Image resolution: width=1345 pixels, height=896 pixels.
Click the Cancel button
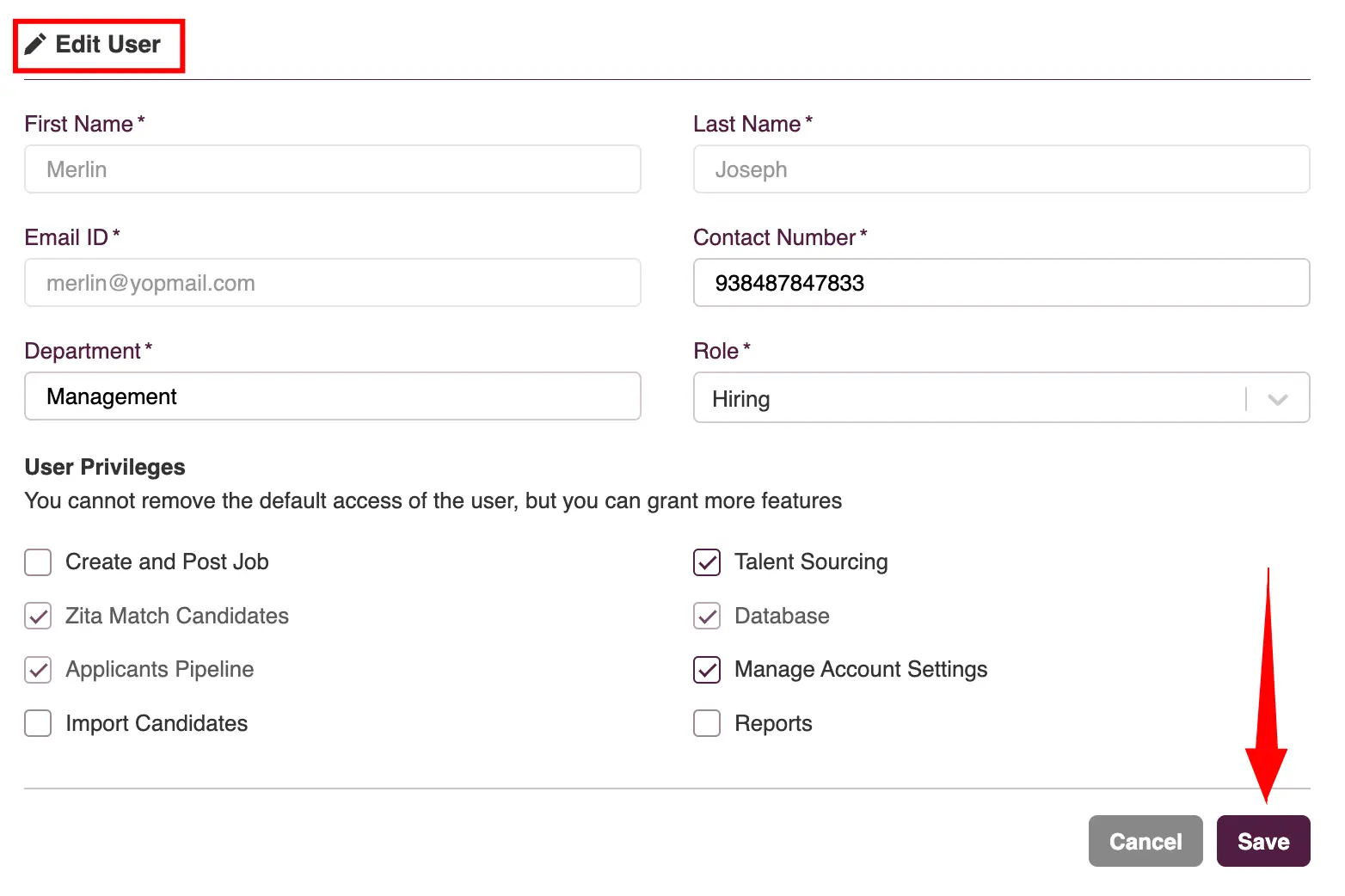tap(1145, 841)
